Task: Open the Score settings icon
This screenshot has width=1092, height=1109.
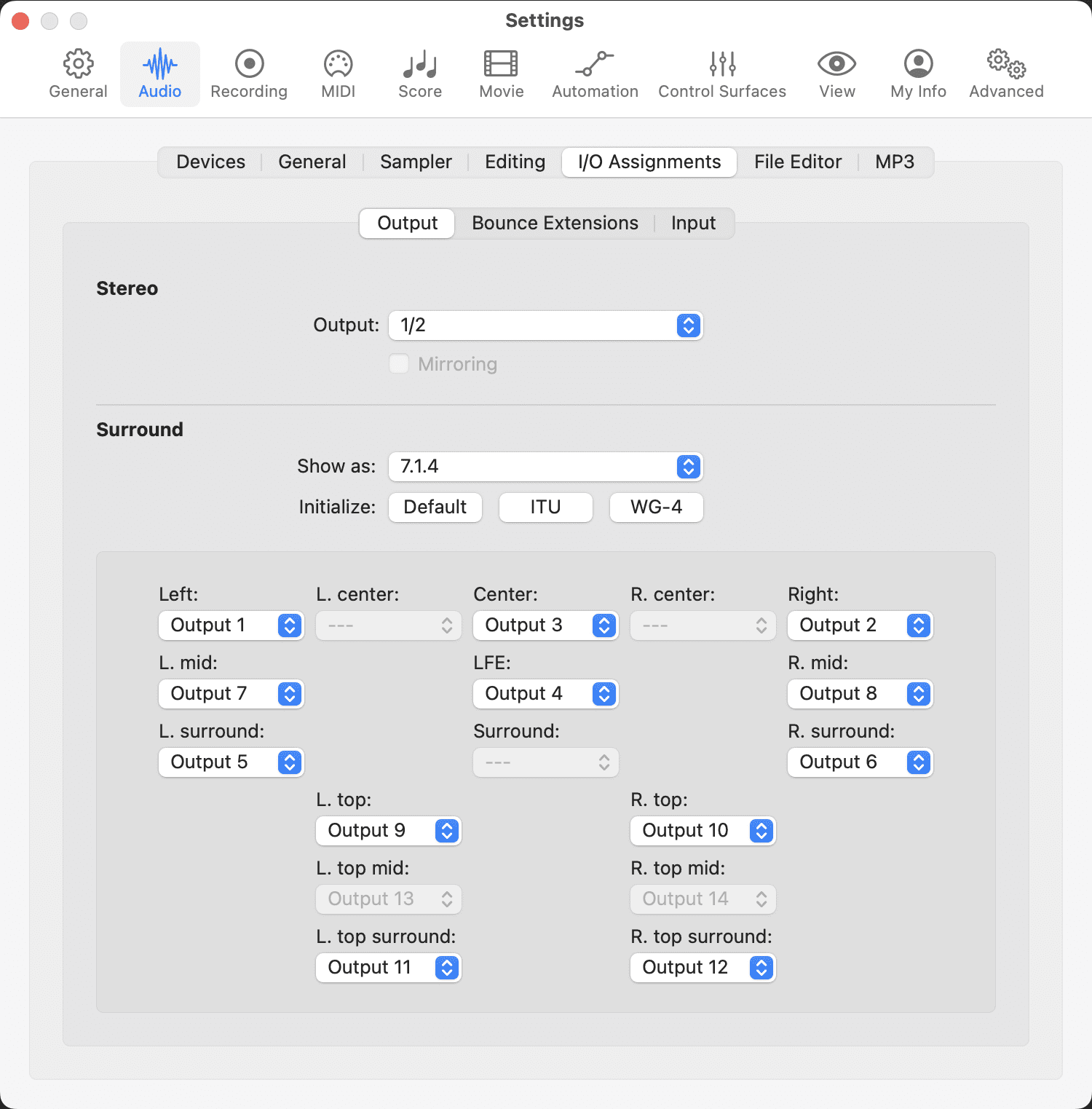Action: (x=419, y=72)
